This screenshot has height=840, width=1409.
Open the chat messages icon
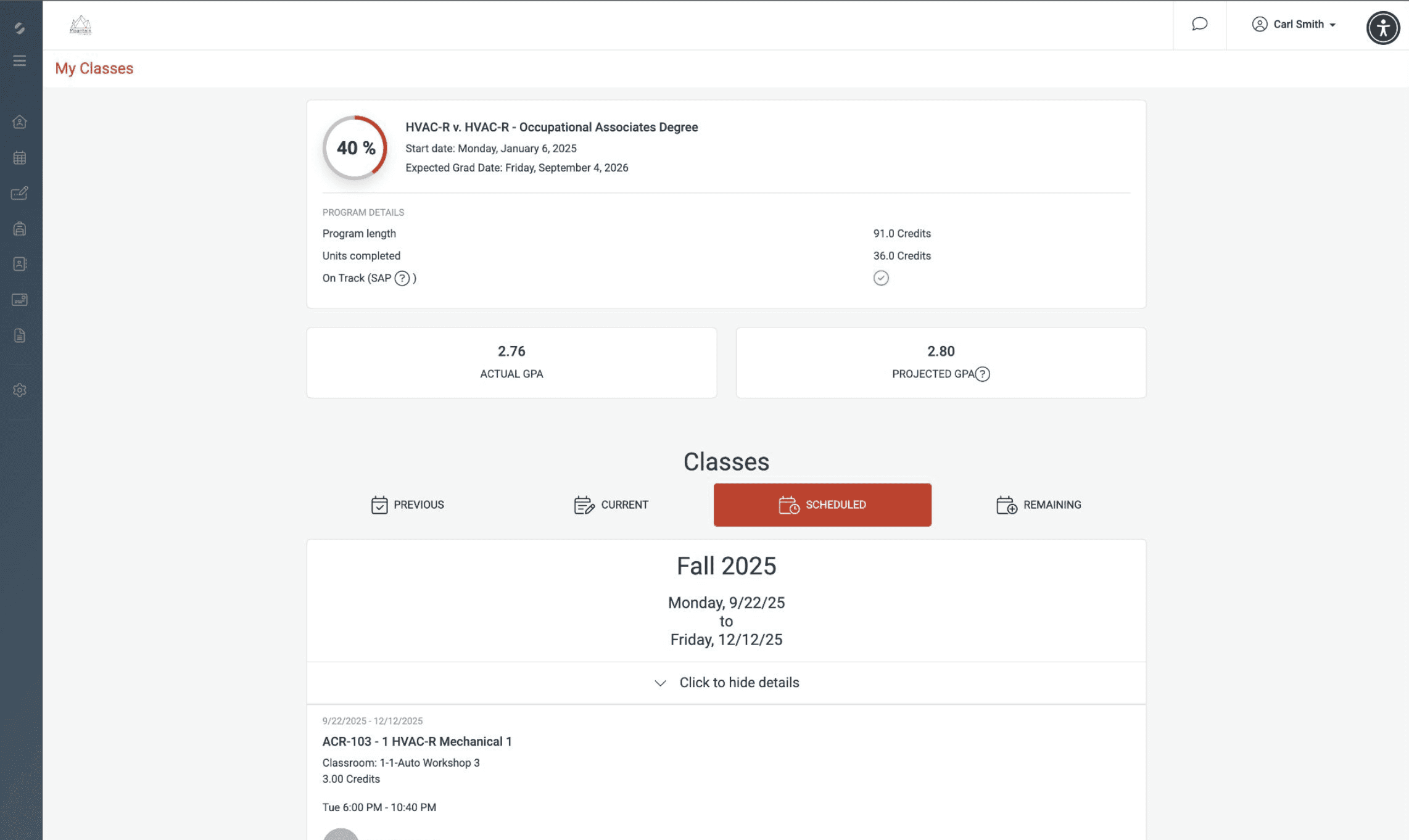[1199, 24]
